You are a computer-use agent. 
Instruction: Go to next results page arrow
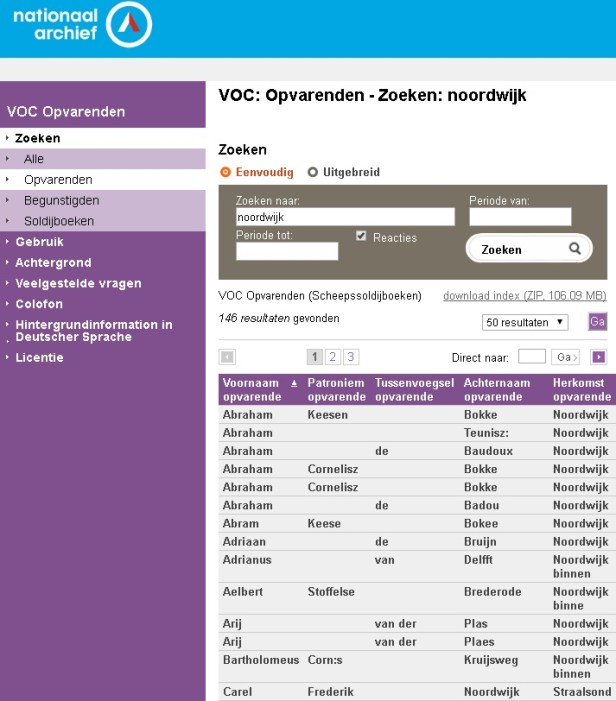598,357
